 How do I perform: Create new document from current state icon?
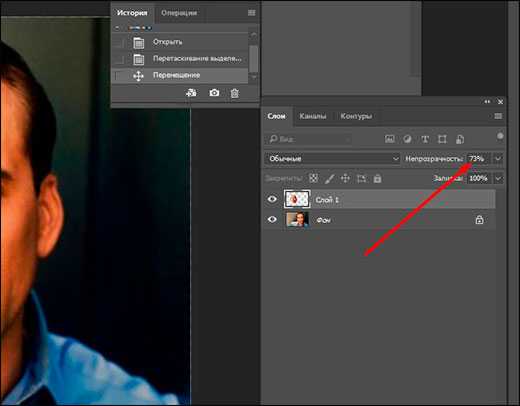tap(191, 93)
